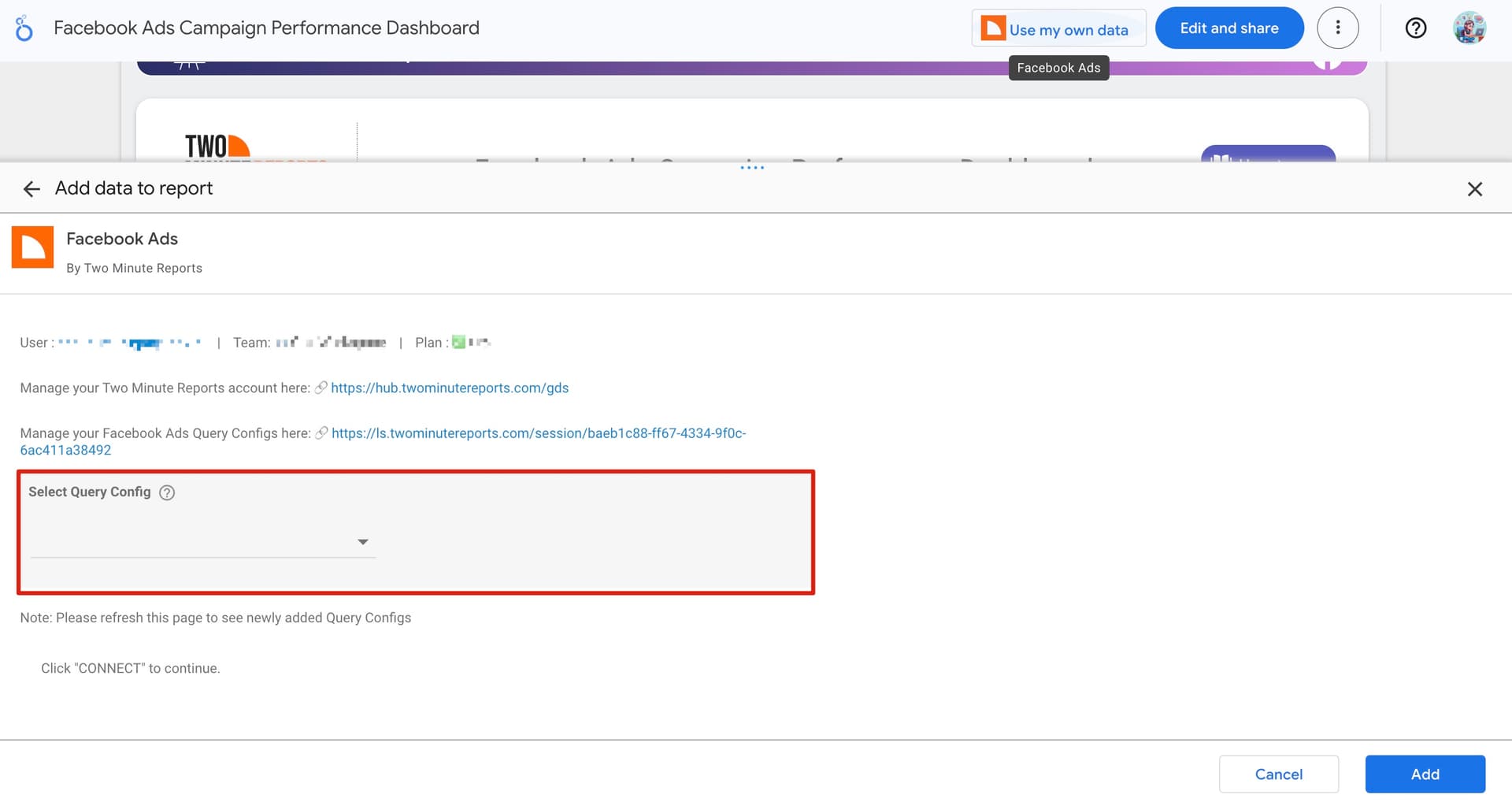Click the Cancel button
This screenshot has width=1512, height=802.
[x=1278, y=774]
